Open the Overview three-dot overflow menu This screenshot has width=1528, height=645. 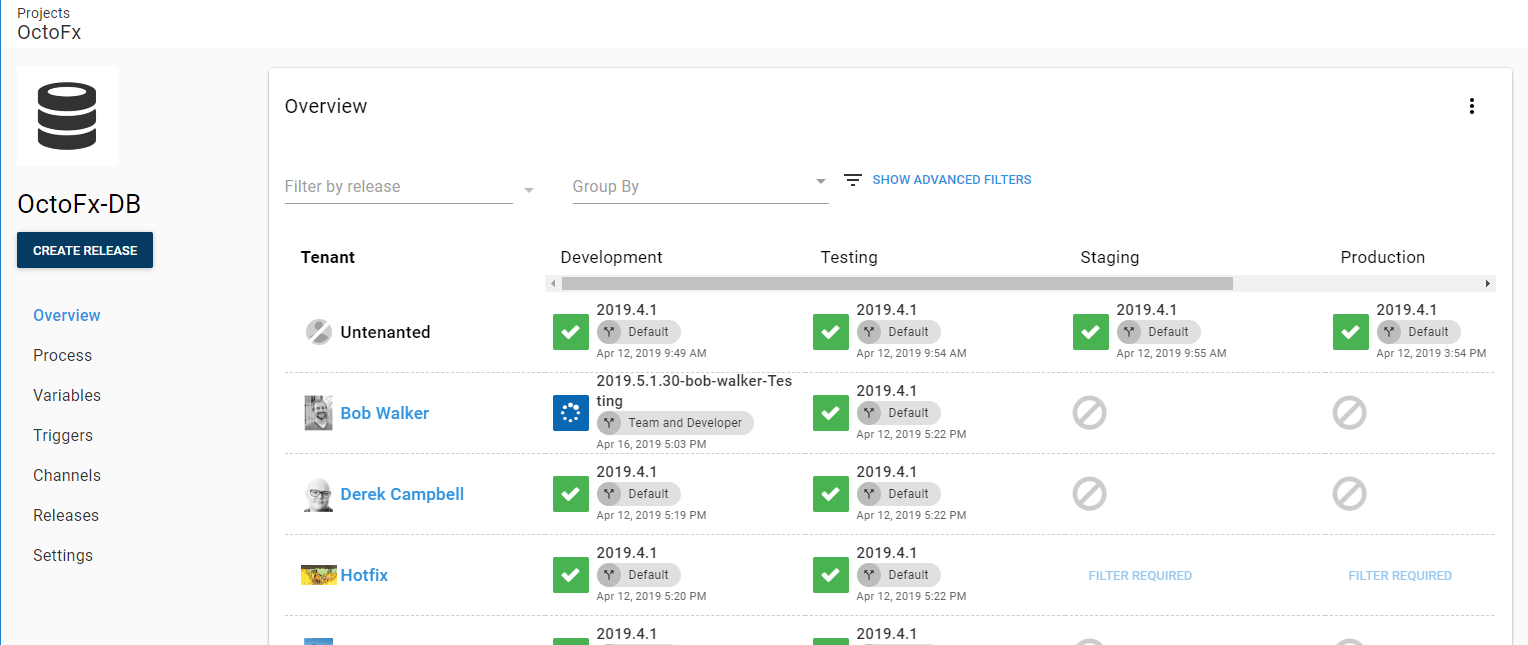tap(1471, 107)
